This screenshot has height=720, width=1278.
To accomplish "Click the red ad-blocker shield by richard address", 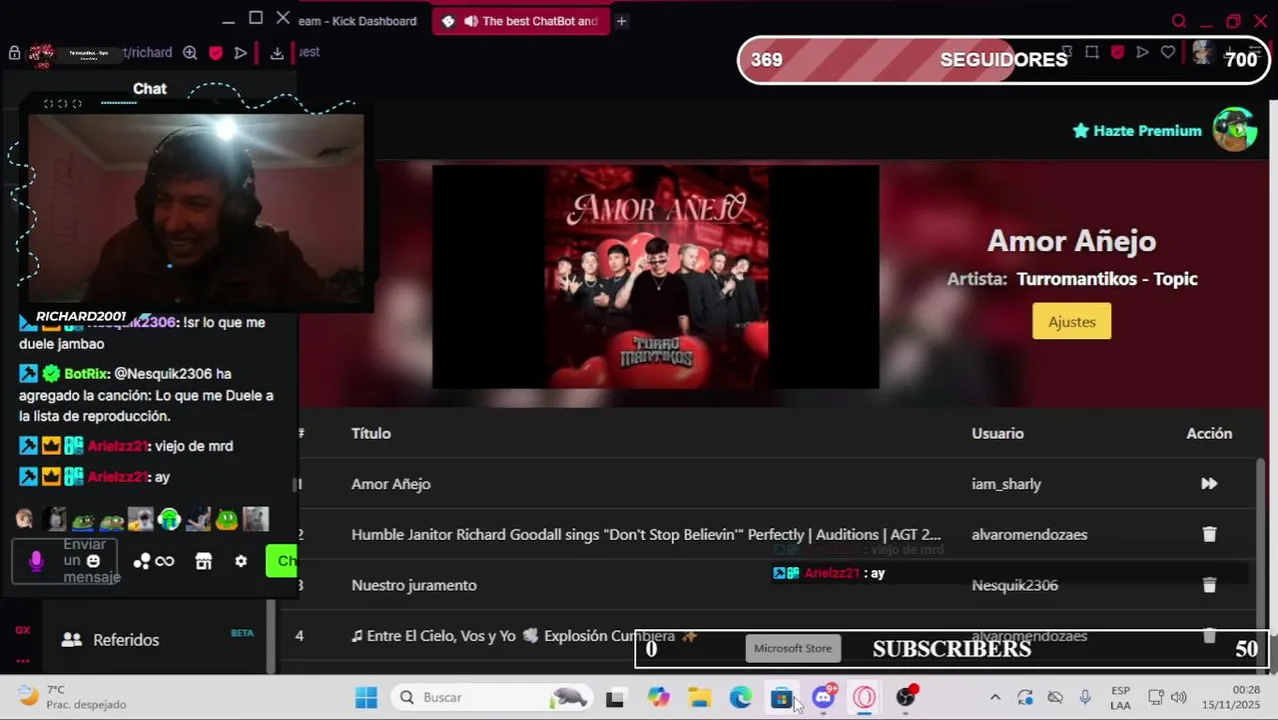I will tap(215, 53).
